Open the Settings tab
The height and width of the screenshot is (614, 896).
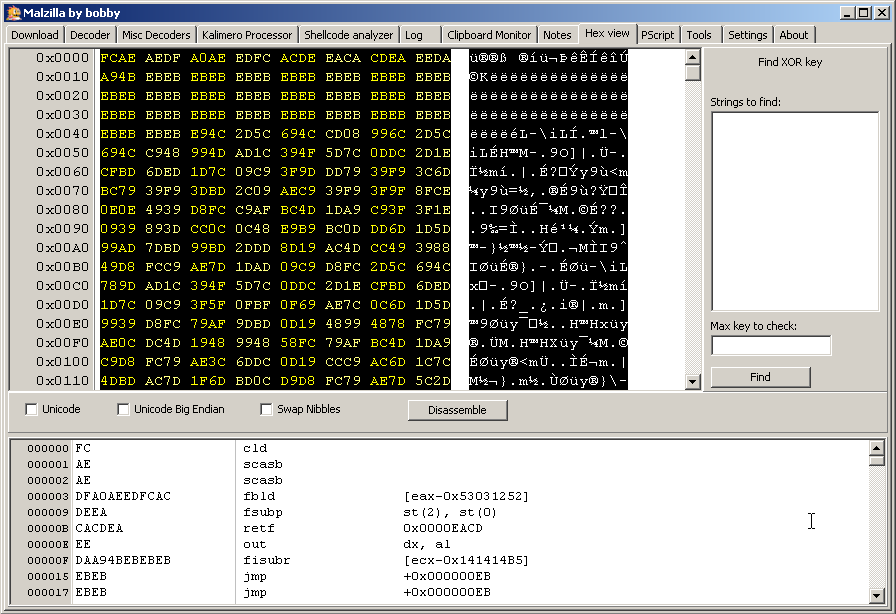point(747,35)
